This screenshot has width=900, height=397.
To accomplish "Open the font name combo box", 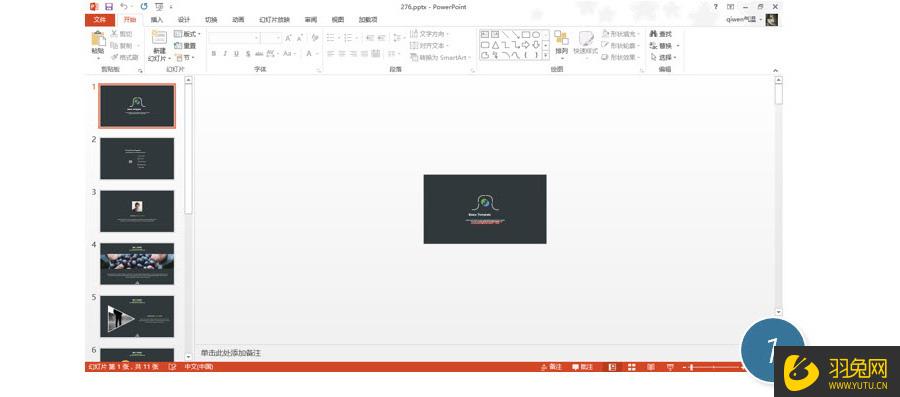I will coord(234,38).
